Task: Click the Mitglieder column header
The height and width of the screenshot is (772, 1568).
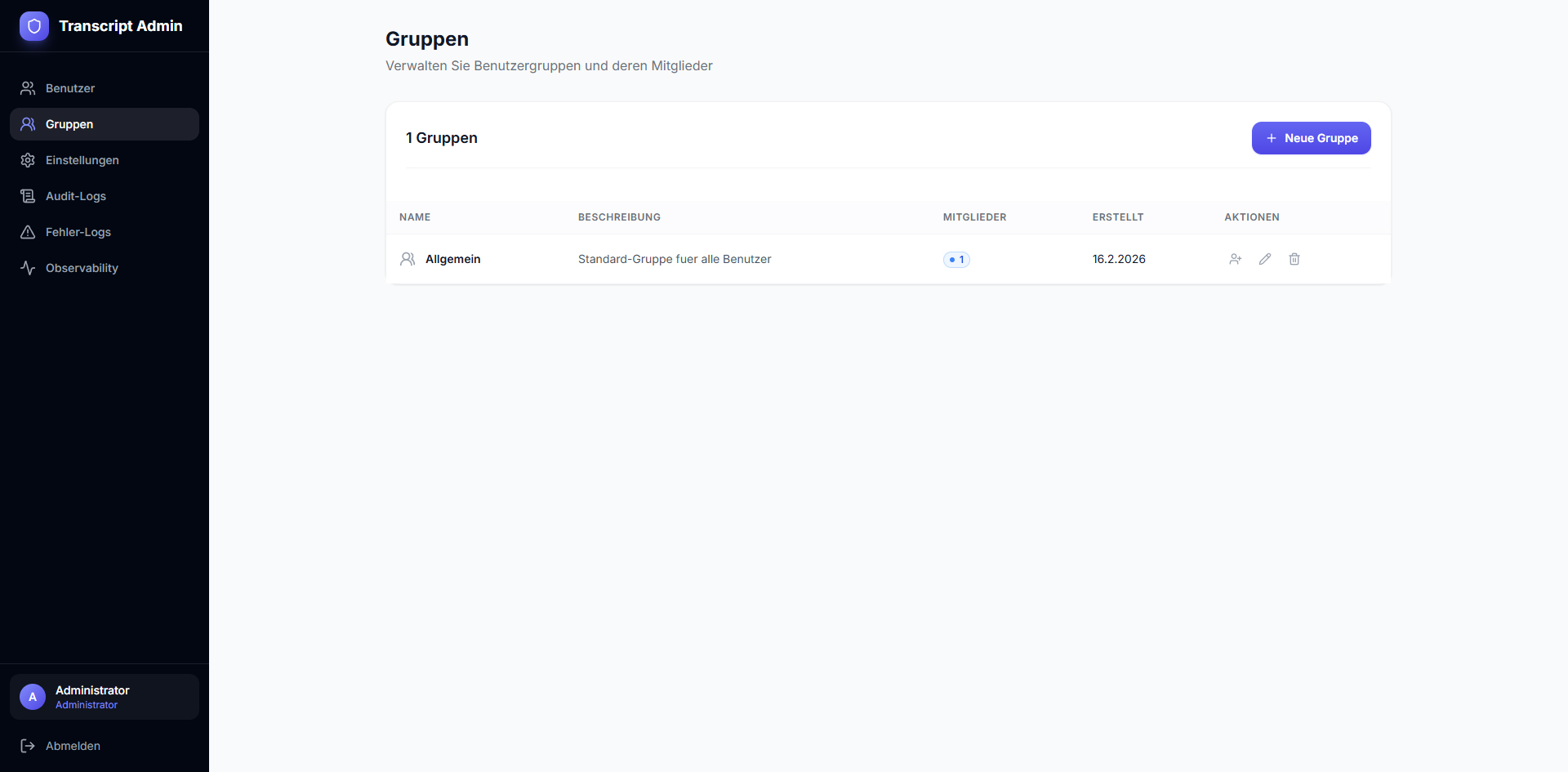Action: pyautogui.click(x=974, y=217)
